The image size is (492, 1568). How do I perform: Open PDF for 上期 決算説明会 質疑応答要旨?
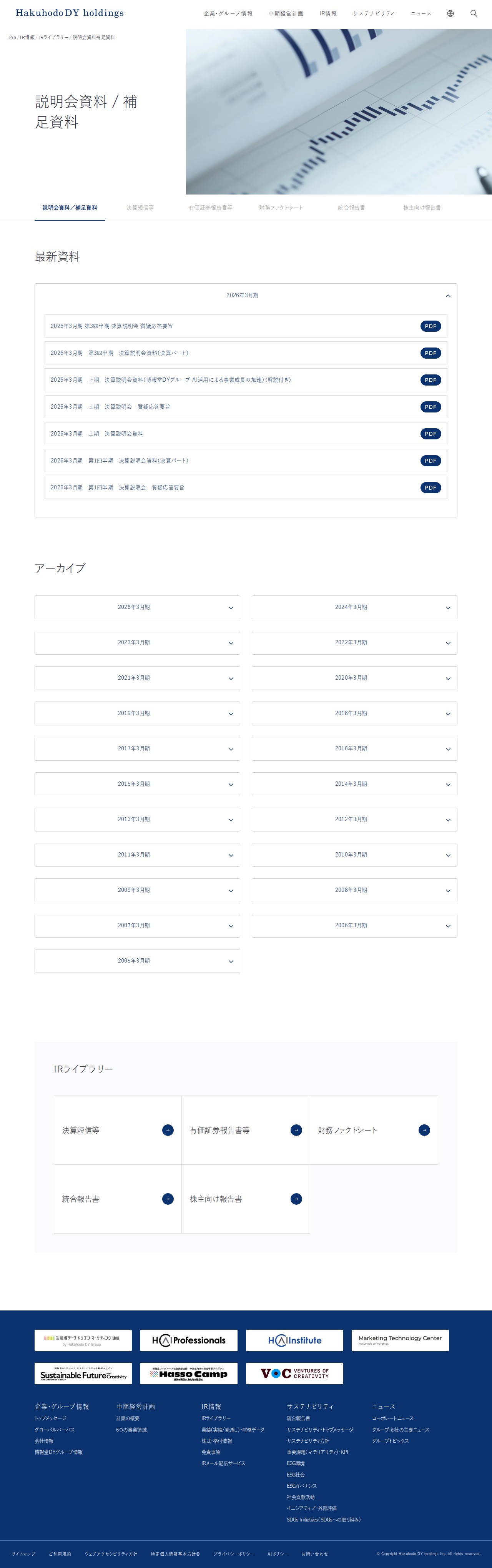[x=430, y=407]
